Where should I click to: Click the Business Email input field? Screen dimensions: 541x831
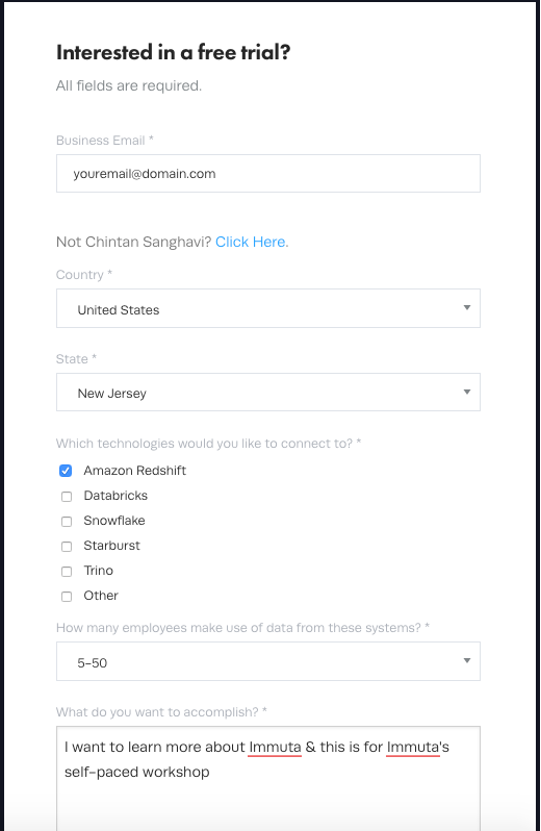tap(268, 173)
